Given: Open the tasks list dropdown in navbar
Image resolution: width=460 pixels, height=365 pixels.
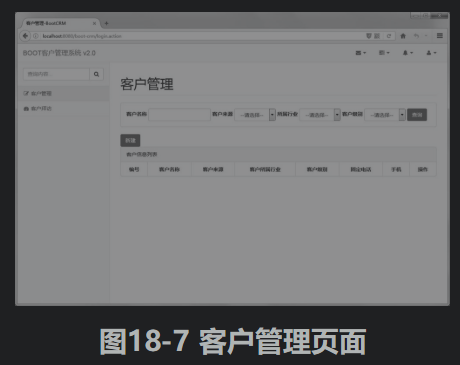Looking at the screenshot, I should click(384, 53).
